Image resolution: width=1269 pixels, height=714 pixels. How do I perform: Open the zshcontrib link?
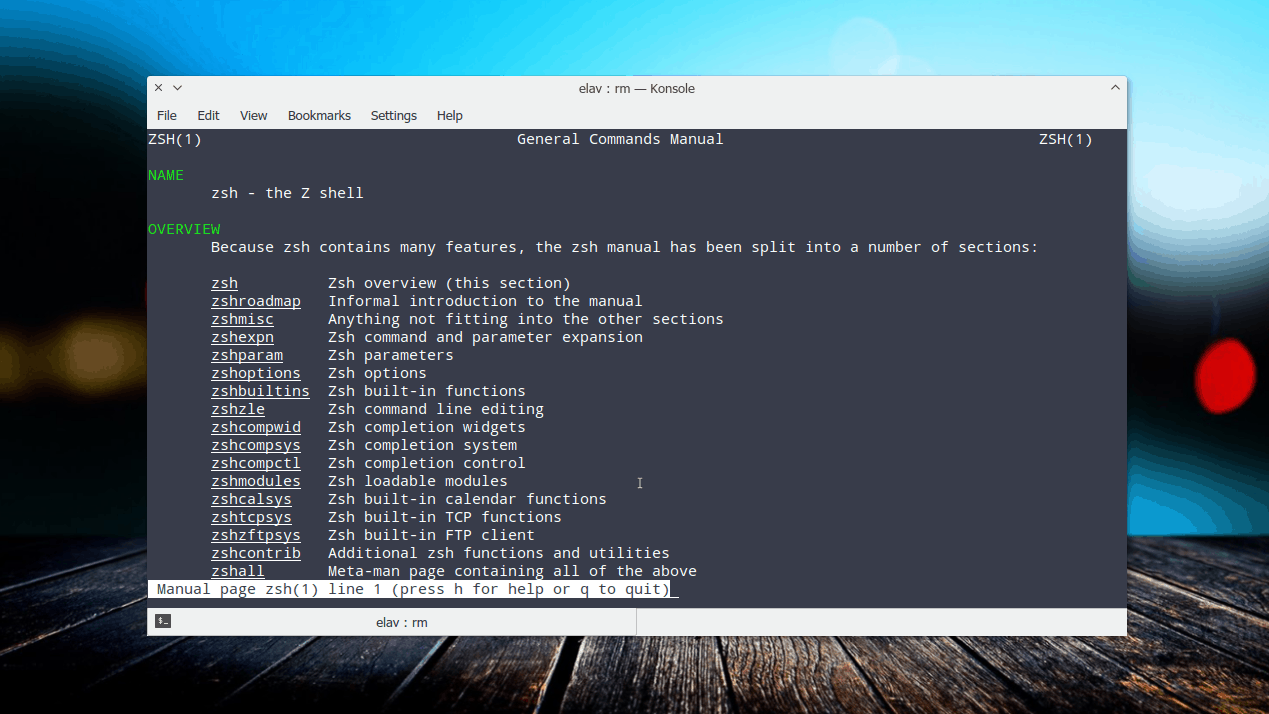point(256,553)
